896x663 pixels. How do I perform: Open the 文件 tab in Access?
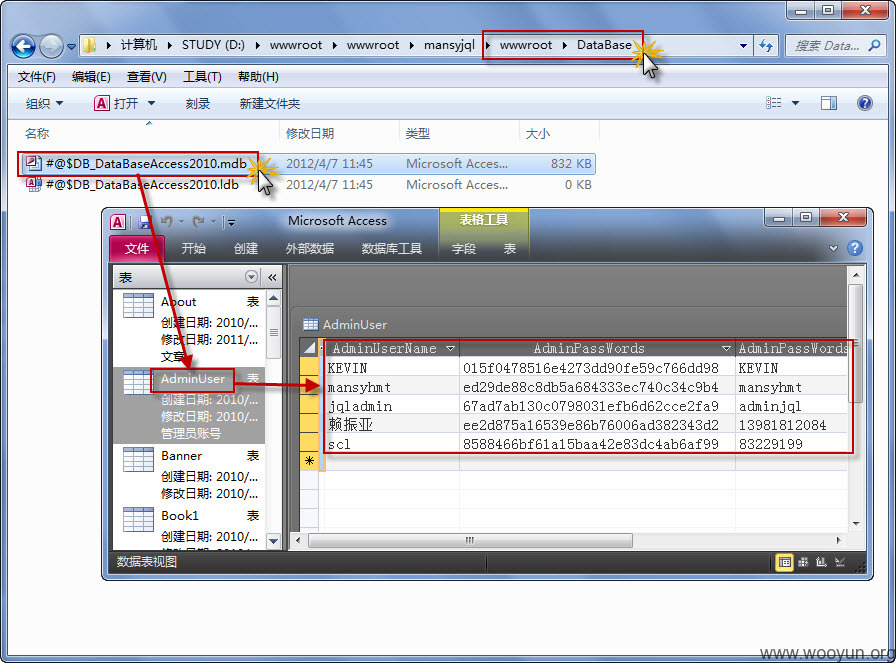[137, 249]
